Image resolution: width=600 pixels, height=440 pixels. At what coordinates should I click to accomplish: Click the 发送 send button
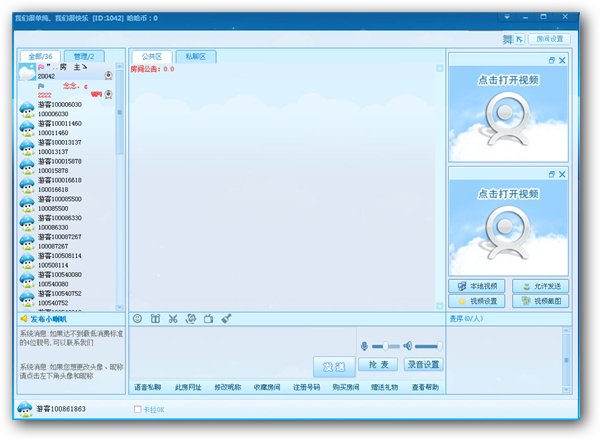pos(334,367)
